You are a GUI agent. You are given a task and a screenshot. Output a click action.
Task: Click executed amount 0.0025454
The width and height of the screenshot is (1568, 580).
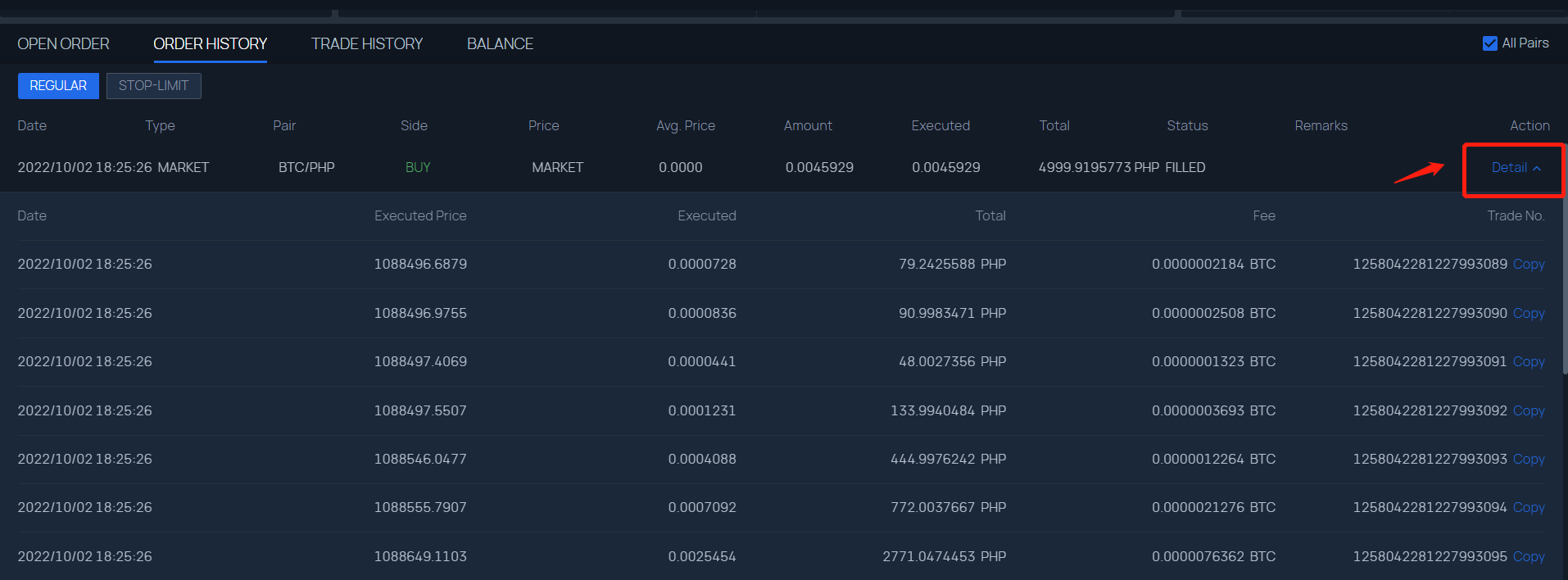click(702, 556)
